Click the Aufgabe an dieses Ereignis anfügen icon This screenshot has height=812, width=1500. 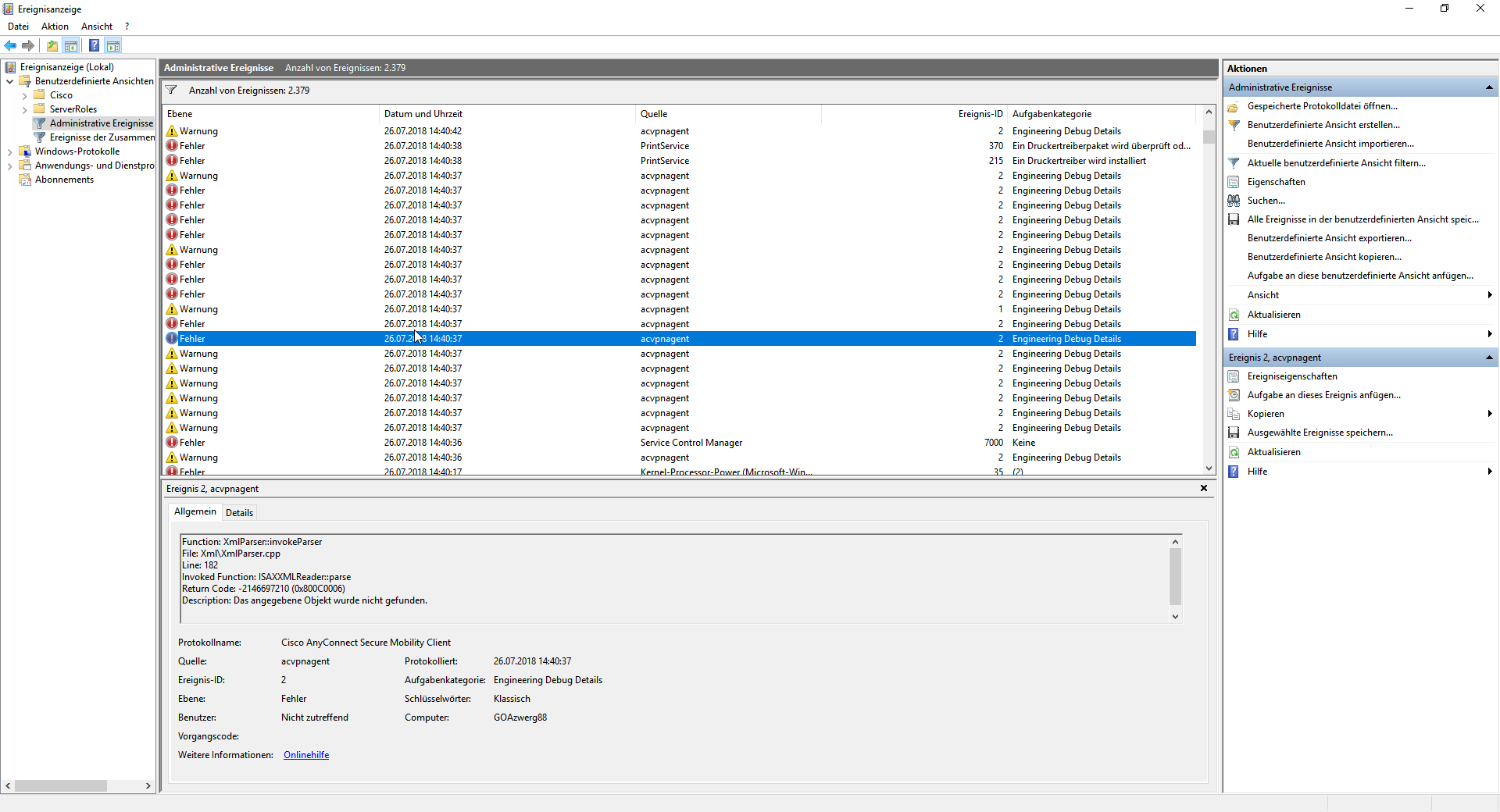click(1234, 395)
